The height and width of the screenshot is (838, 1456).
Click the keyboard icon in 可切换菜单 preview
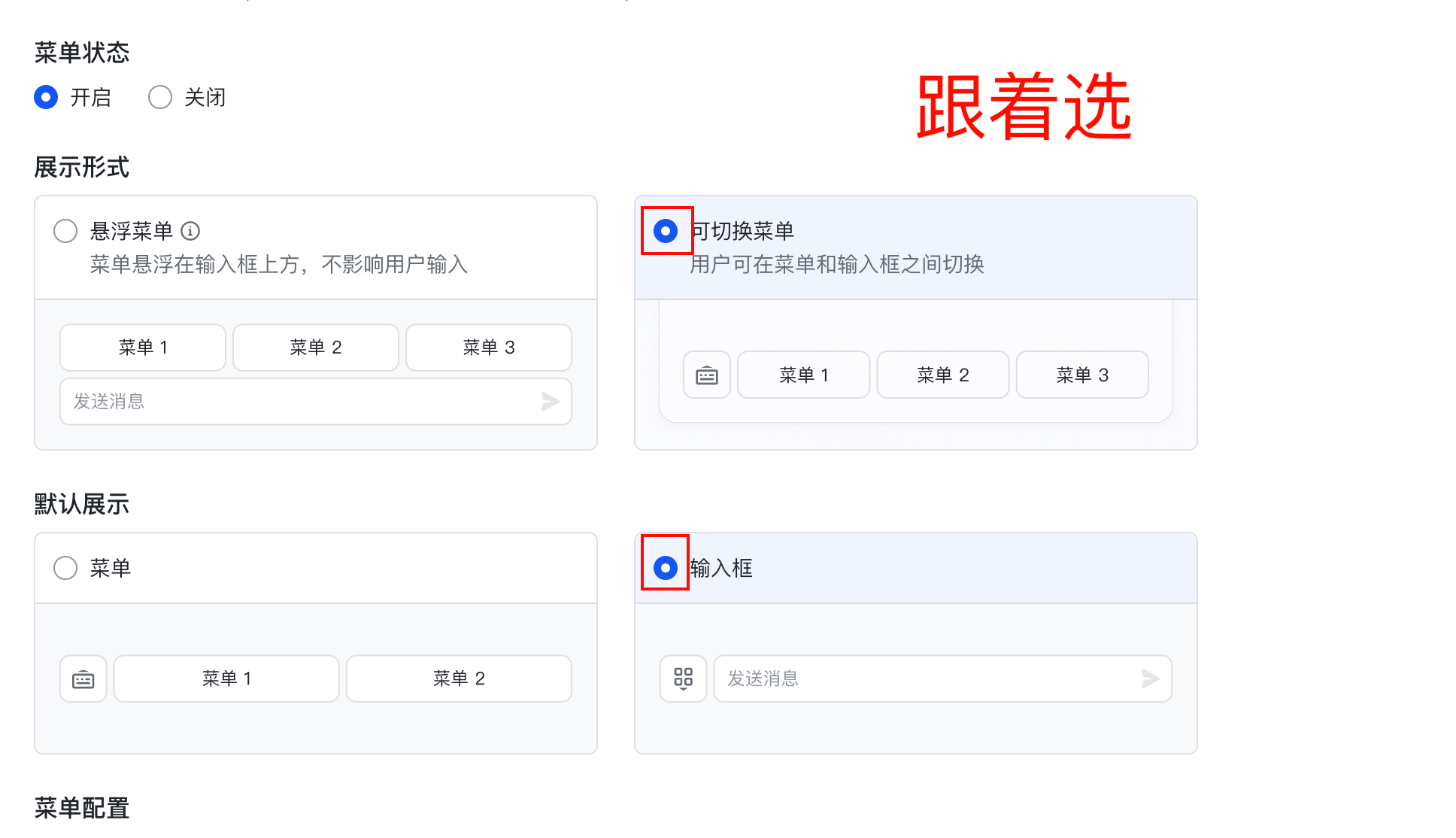pyautogui.click(x=706, y=375)
